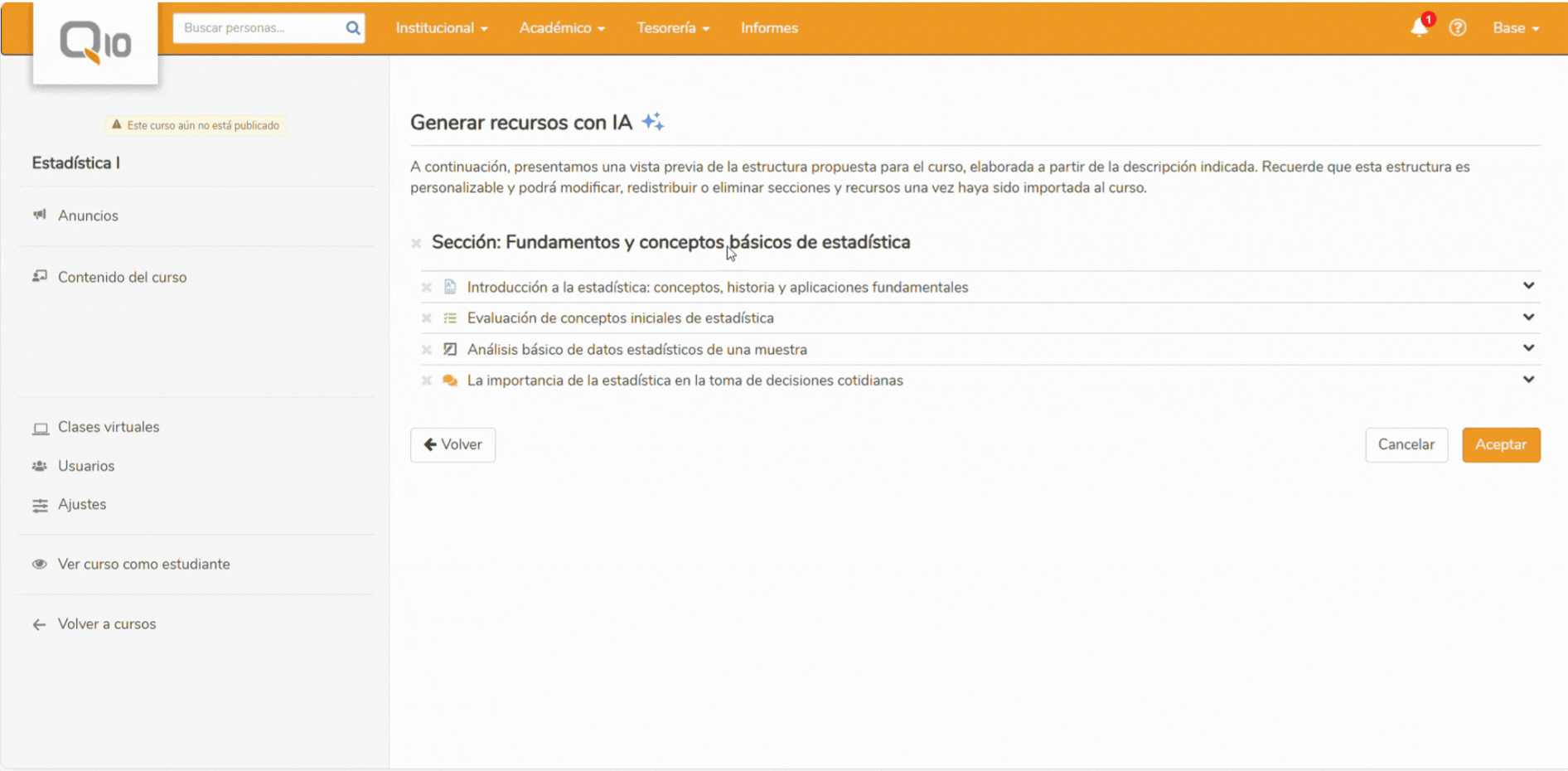Open the help question mark icon
Screen dimensions: 1568x771
pyautogui.click(x=1457, y=28)
